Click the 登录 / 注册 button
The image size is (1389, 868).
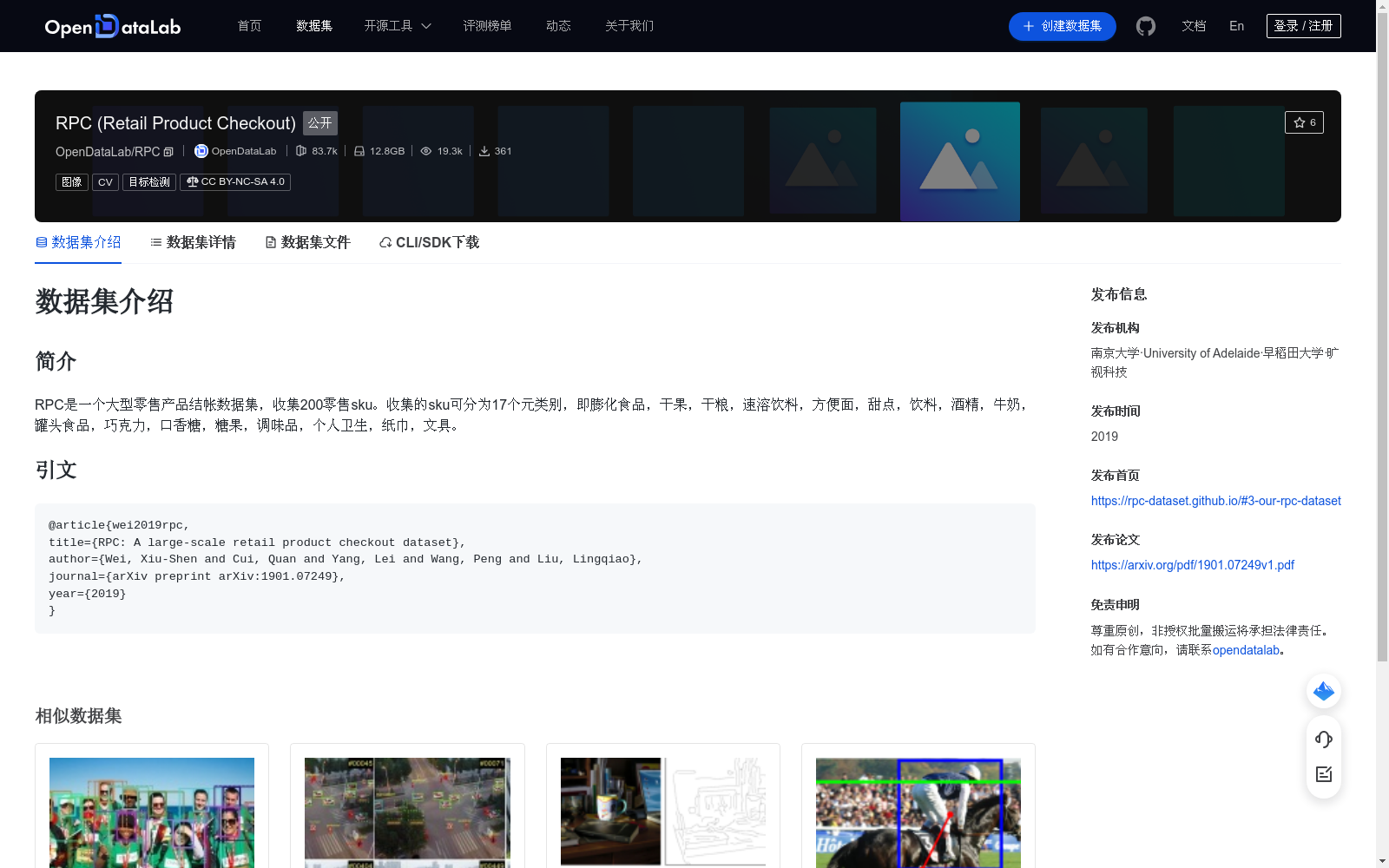tap(1304, 26)
